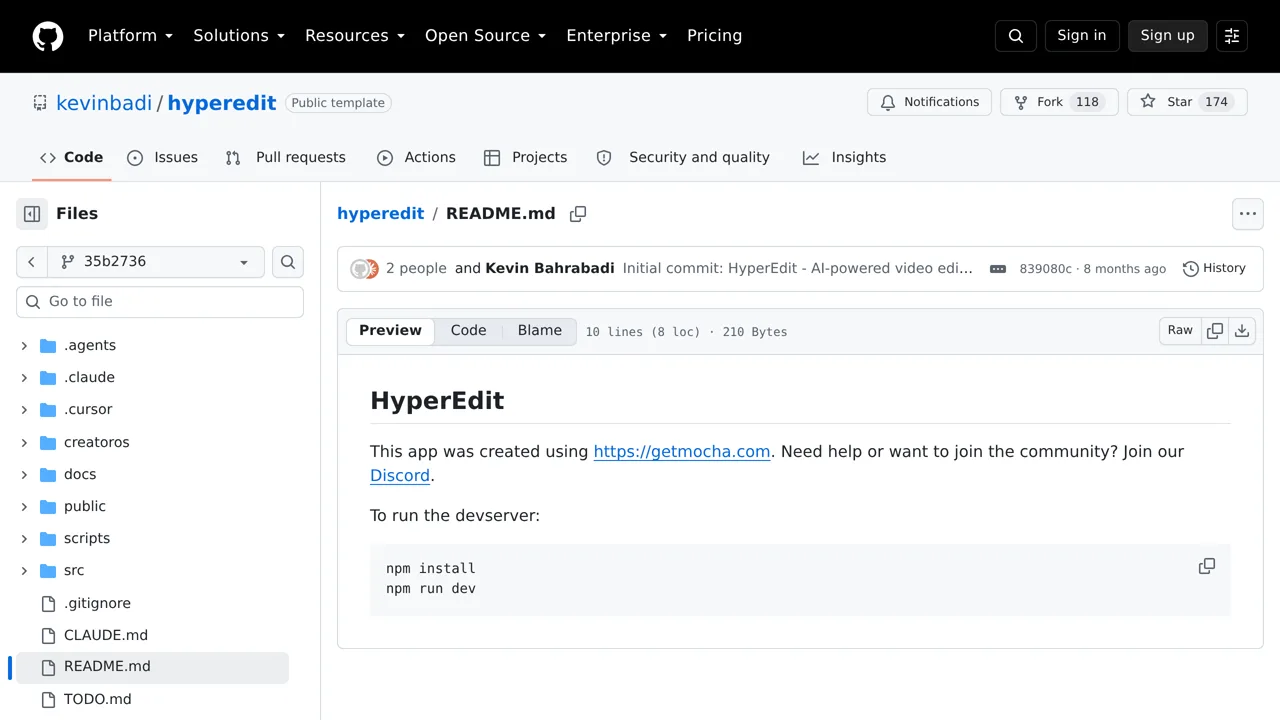Expand the docs folder chevron

click(24, 474)
